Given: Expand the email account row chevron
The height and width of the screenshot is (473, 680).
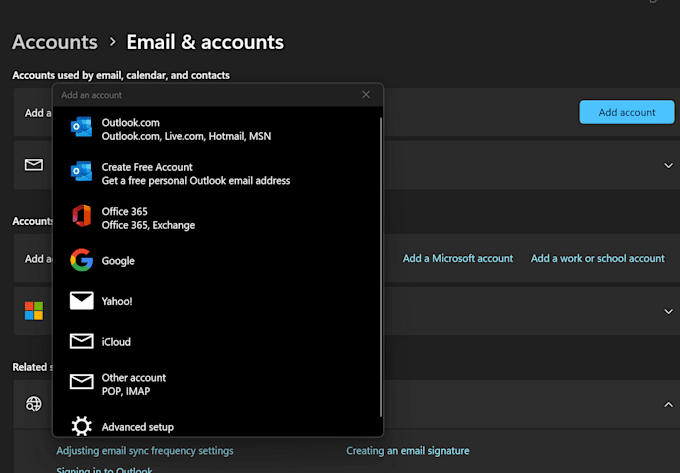Looking at the screenshot, I should coord(668,165).
